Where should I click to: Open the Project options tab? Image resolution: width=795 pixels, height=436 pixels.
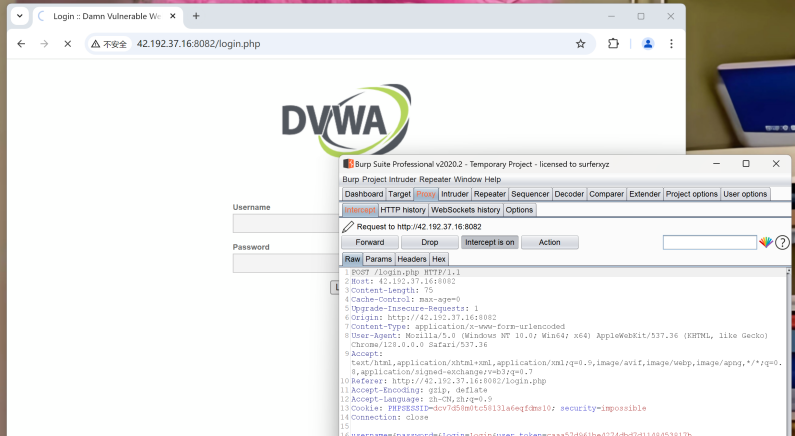(x=692, y=194)
